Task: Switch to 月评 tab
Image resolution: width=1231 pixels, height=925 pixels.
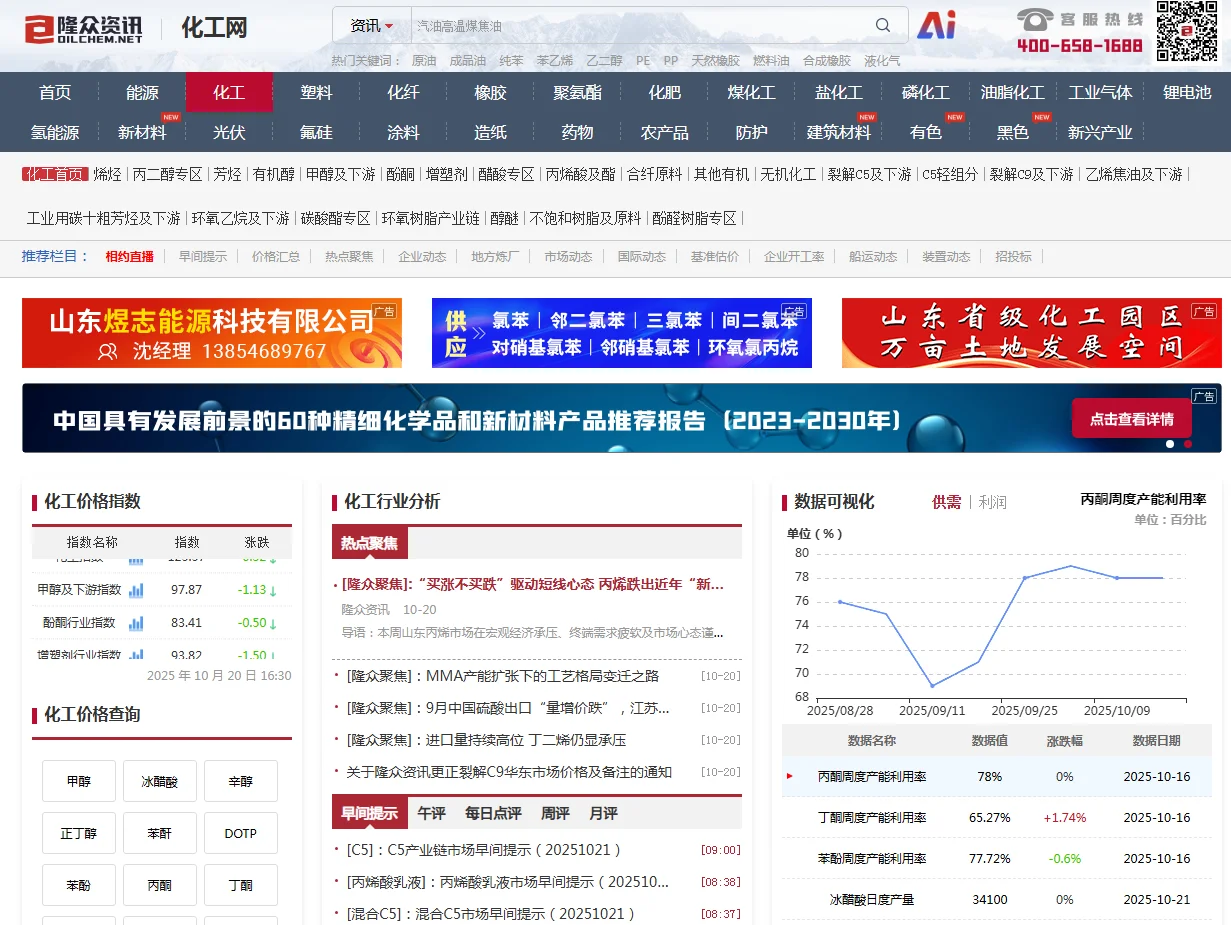Action: click(x=603, y=813)
